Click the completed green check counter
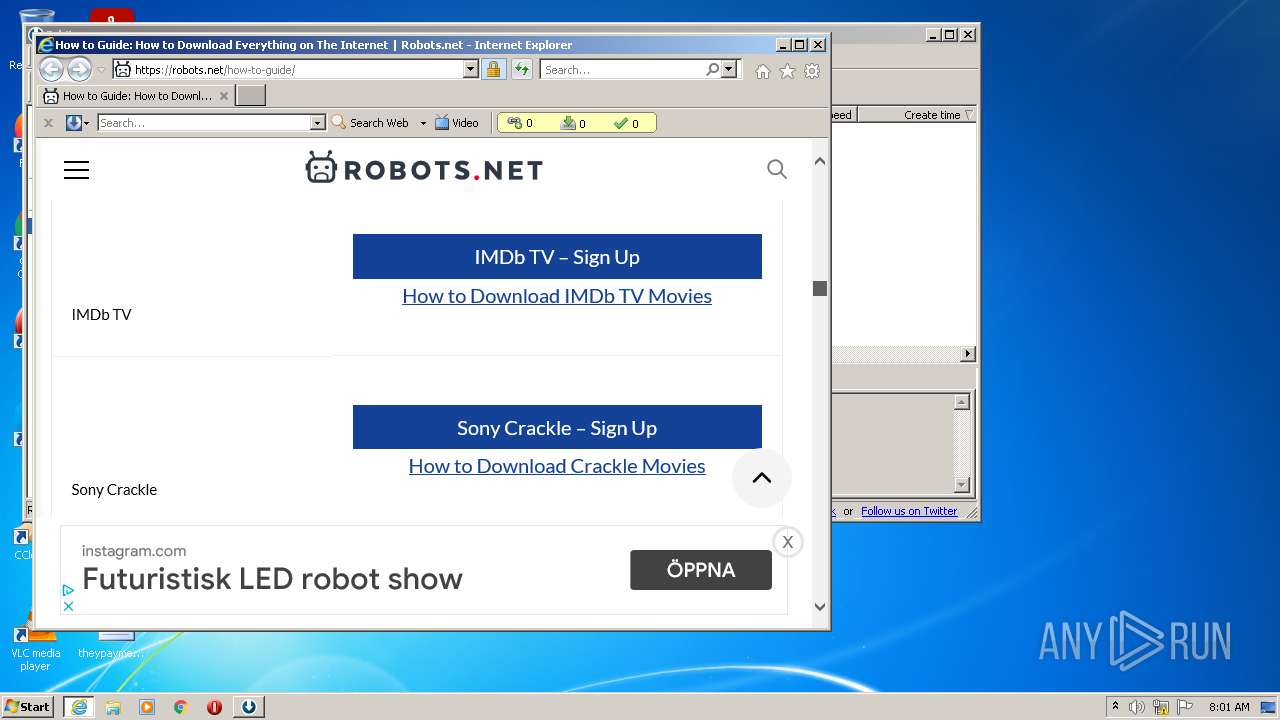Image resolution: width=1280 pixels, height=720 pixels. pos(621,123)
